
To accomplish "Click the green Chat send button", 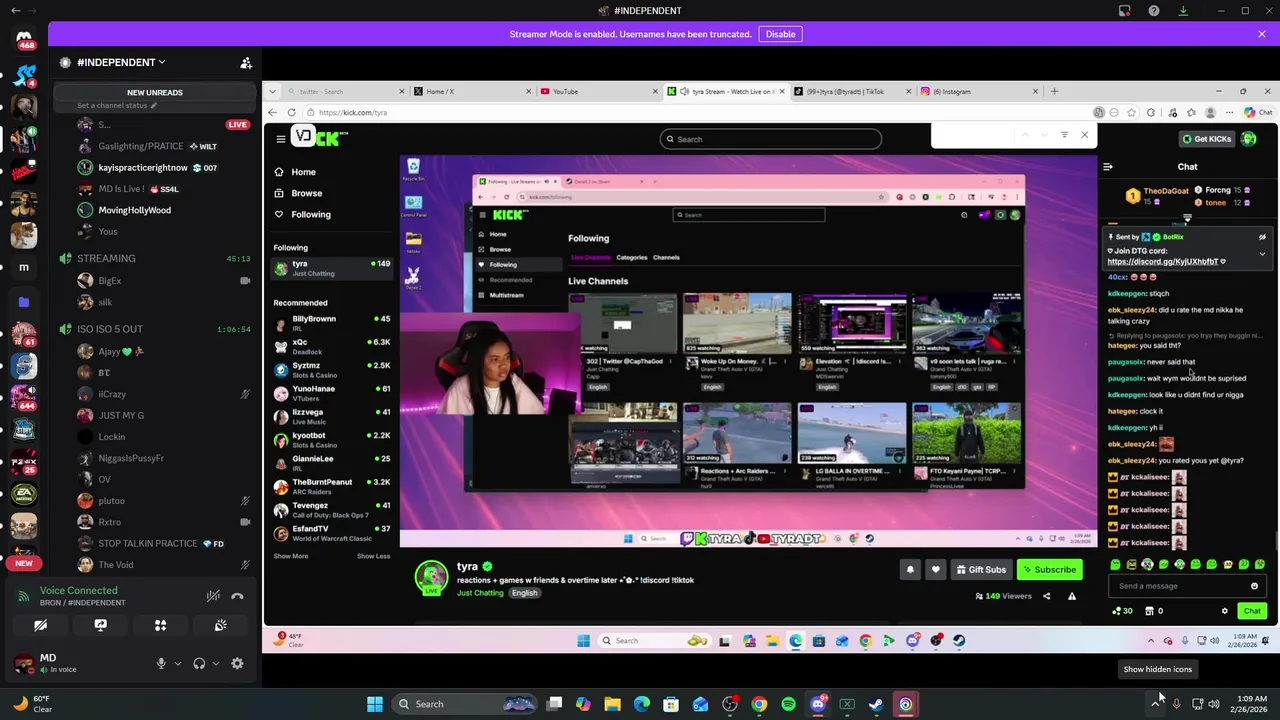I will tap(1252, 611).
